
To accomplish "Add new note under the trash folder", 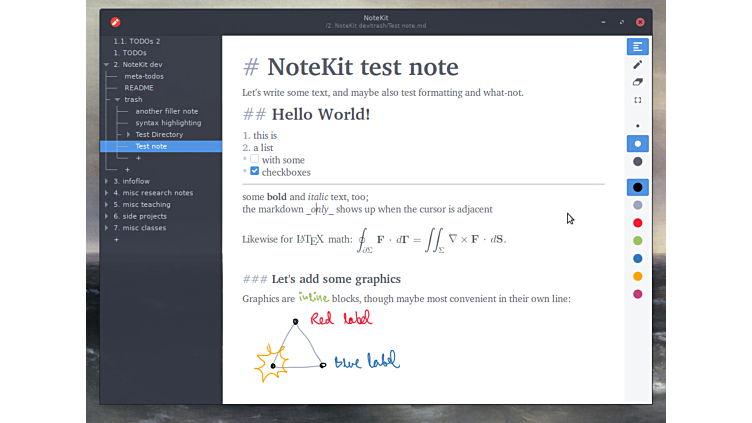I will (138, 158).
